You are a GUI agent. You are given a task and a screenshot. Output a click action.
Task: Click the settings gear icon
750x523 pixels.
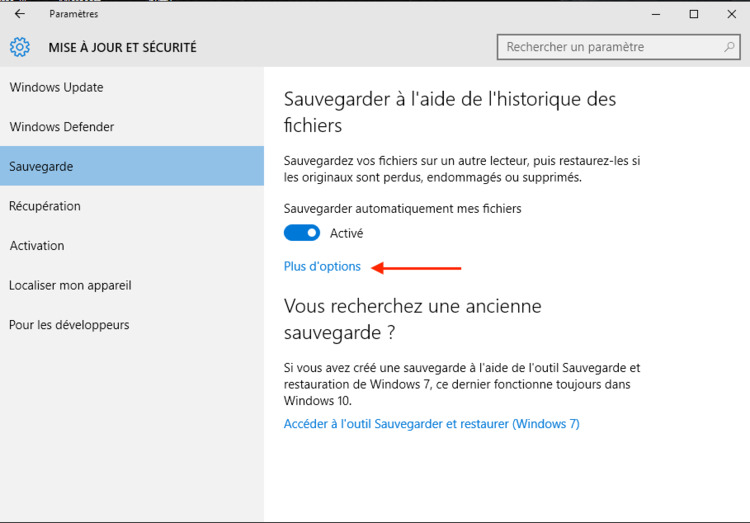pos(20,47)
